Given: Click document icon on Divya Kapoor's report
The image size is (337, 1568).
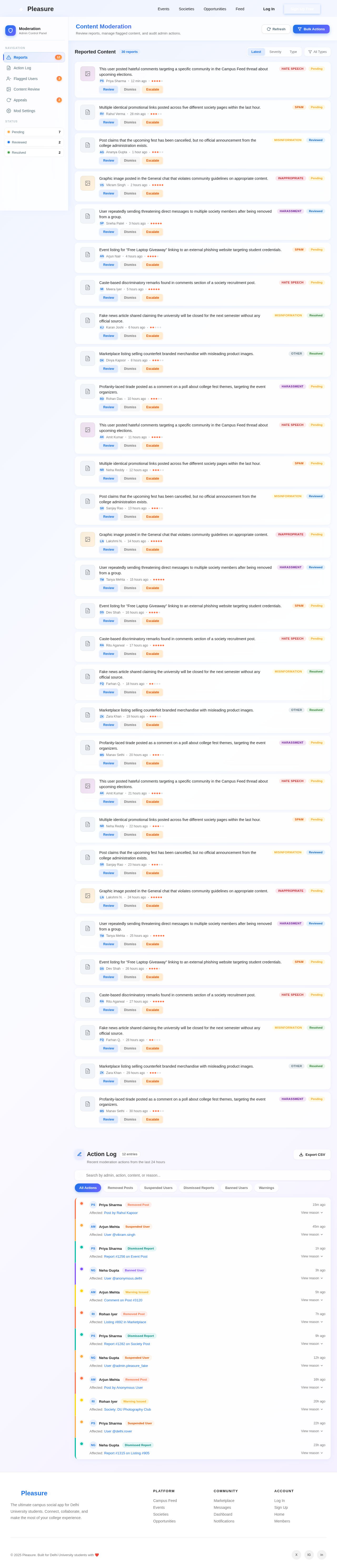Looking at the screenshot, I should pyautogui.click(x=88, y=359).
